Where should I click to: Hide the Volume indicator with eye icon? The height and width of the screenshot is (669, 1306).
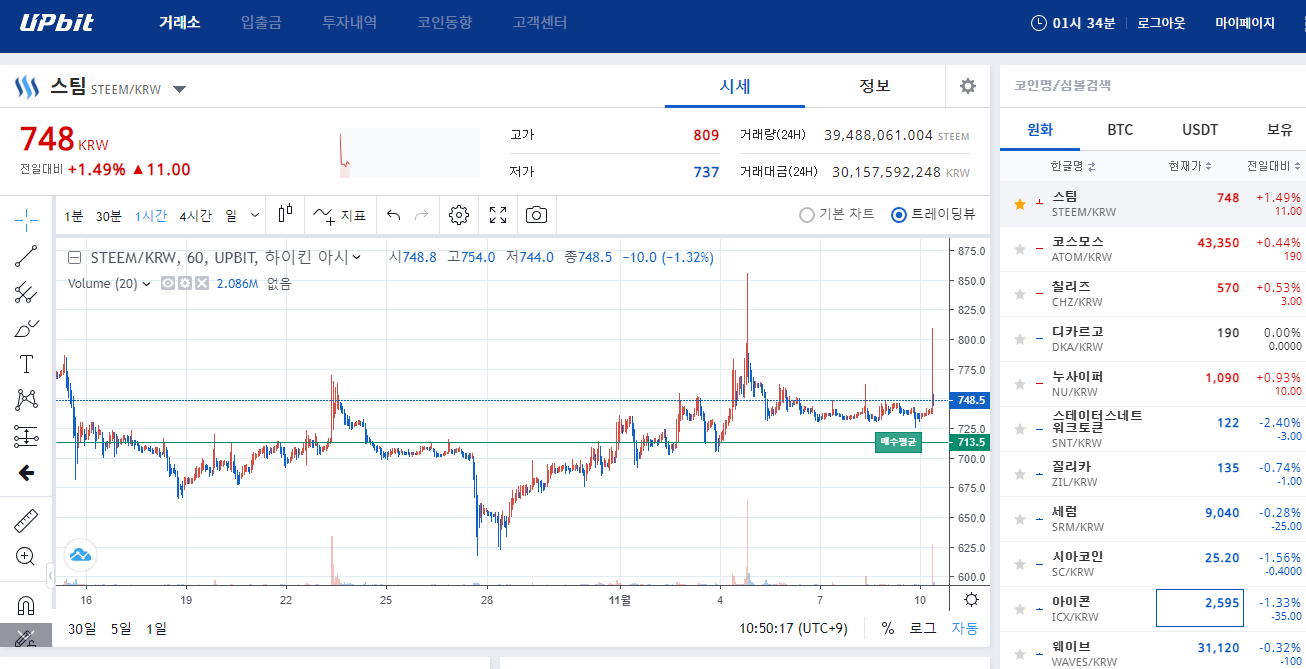click(167, 284)
